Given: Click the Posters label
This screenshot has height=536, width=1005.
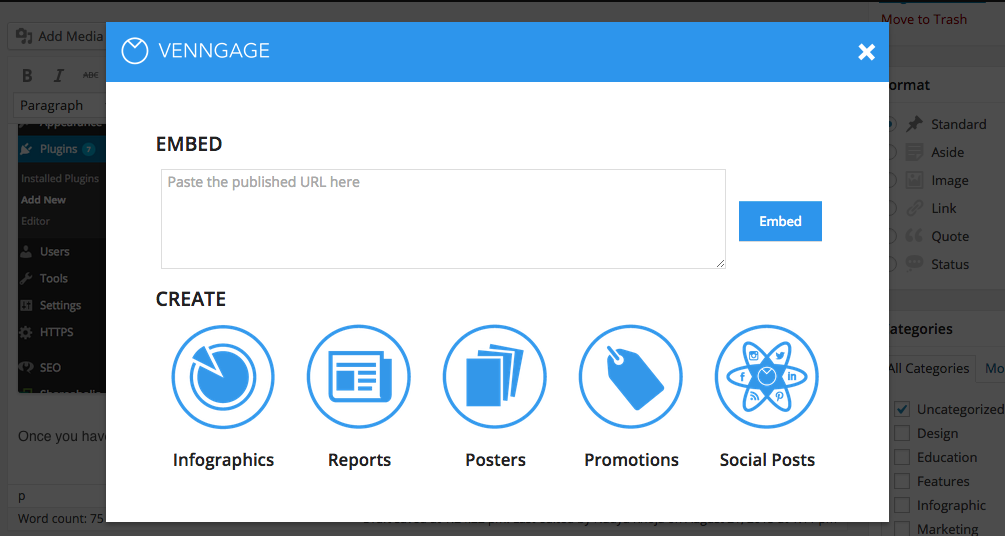Looking at the screenshot, I should tap(495, 460).
